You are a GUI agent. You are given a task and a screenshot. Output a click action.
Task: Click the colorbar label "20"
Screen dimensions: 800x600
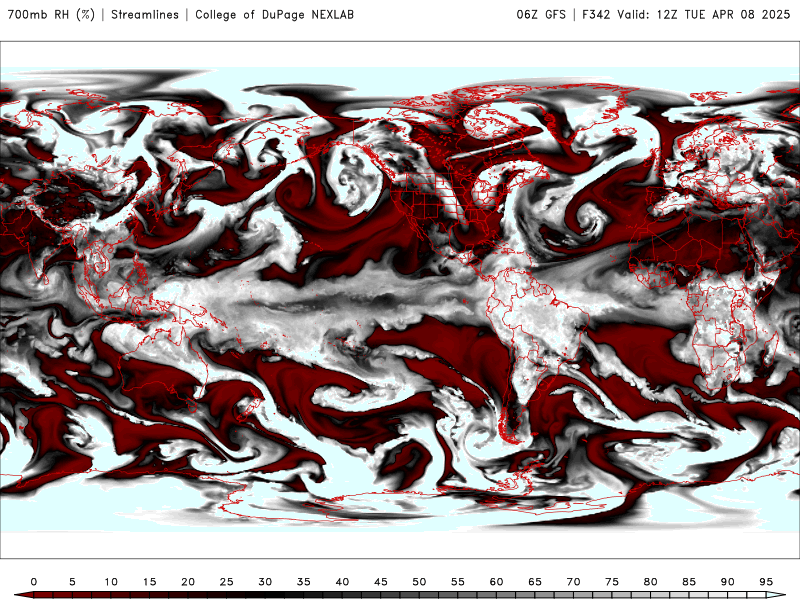tap(188, 582)
